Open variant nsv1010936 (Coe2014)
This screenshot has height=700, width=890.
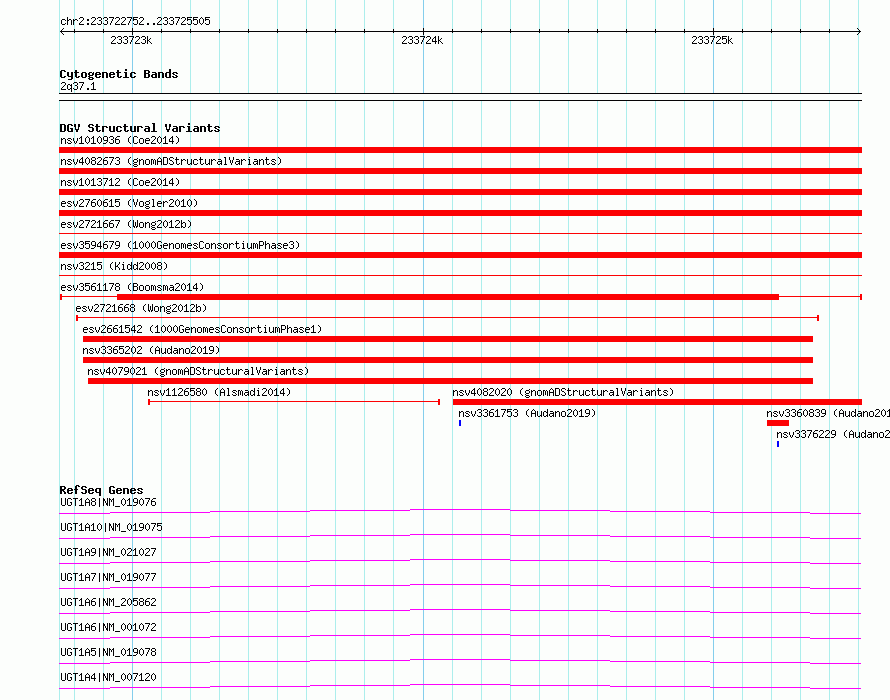pos(120,140)
